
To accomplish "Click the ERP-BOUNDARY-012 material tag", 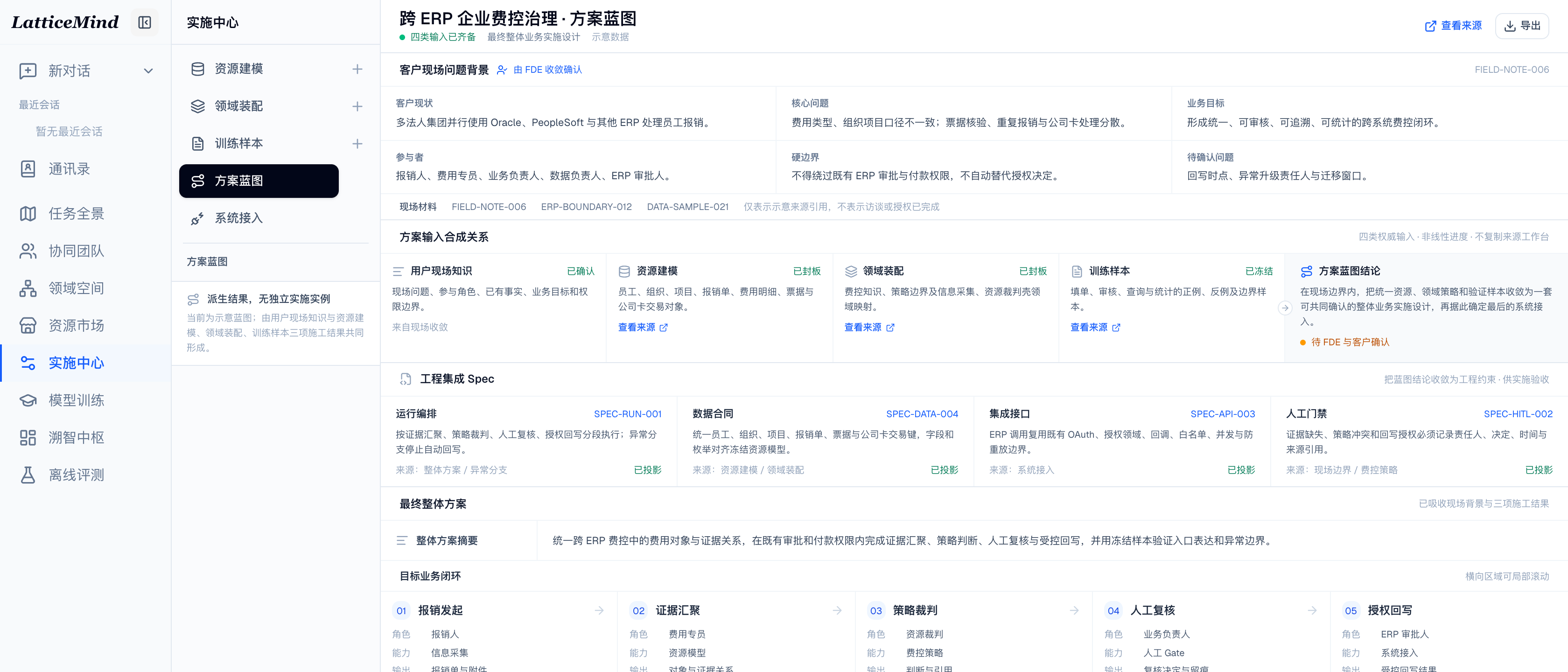I will tap(586, 207).
